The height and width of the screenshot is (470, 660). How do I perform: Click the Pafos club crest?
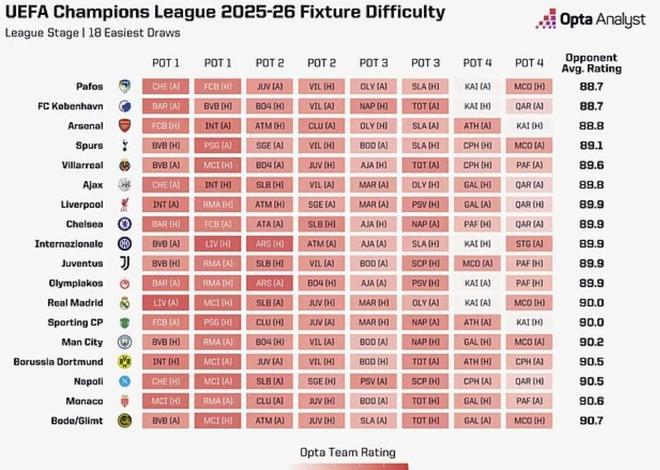click(x=125, y=87)
